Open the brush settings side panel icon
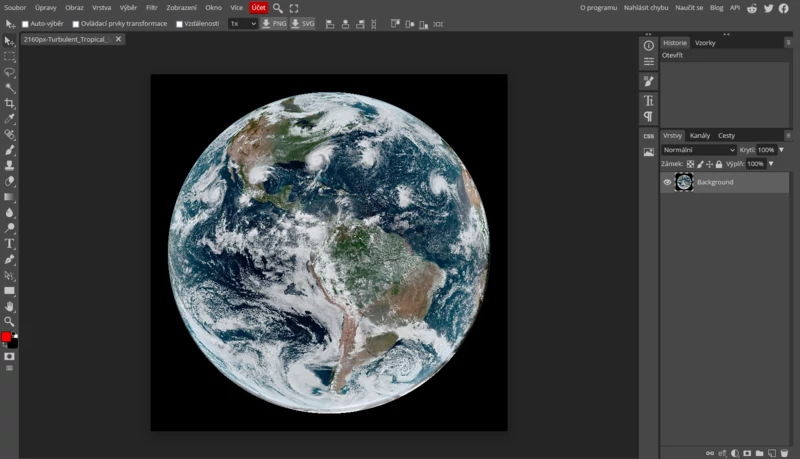The image size is (800, 459). [648, 81]
